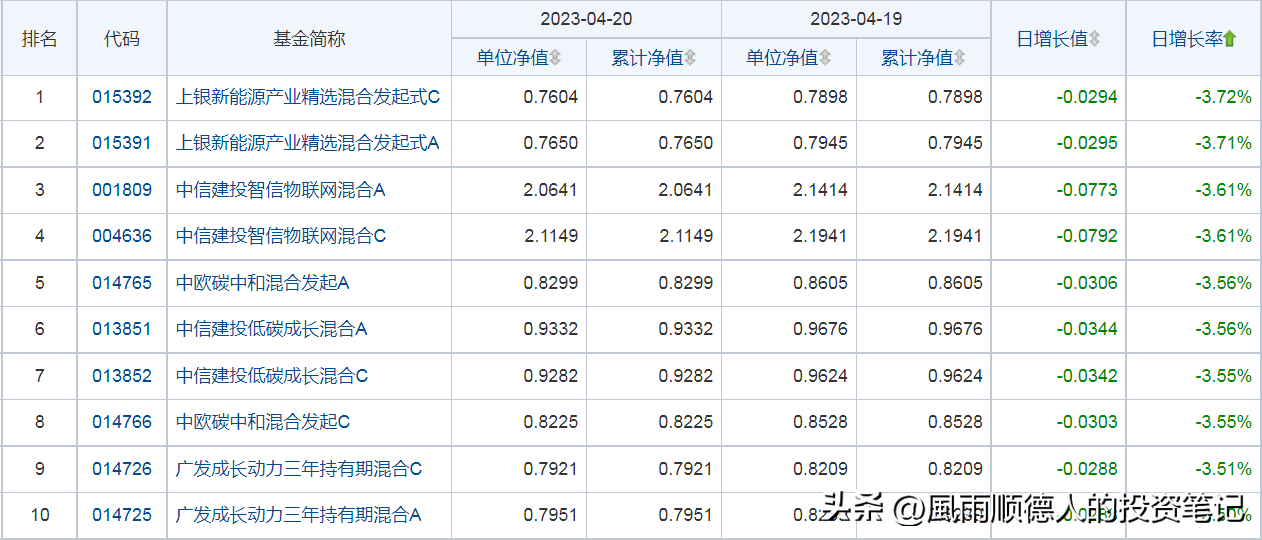Click the 2023-04-19 date header
The height and width of the screenshot is (540, 1262).
coord(856,19)
